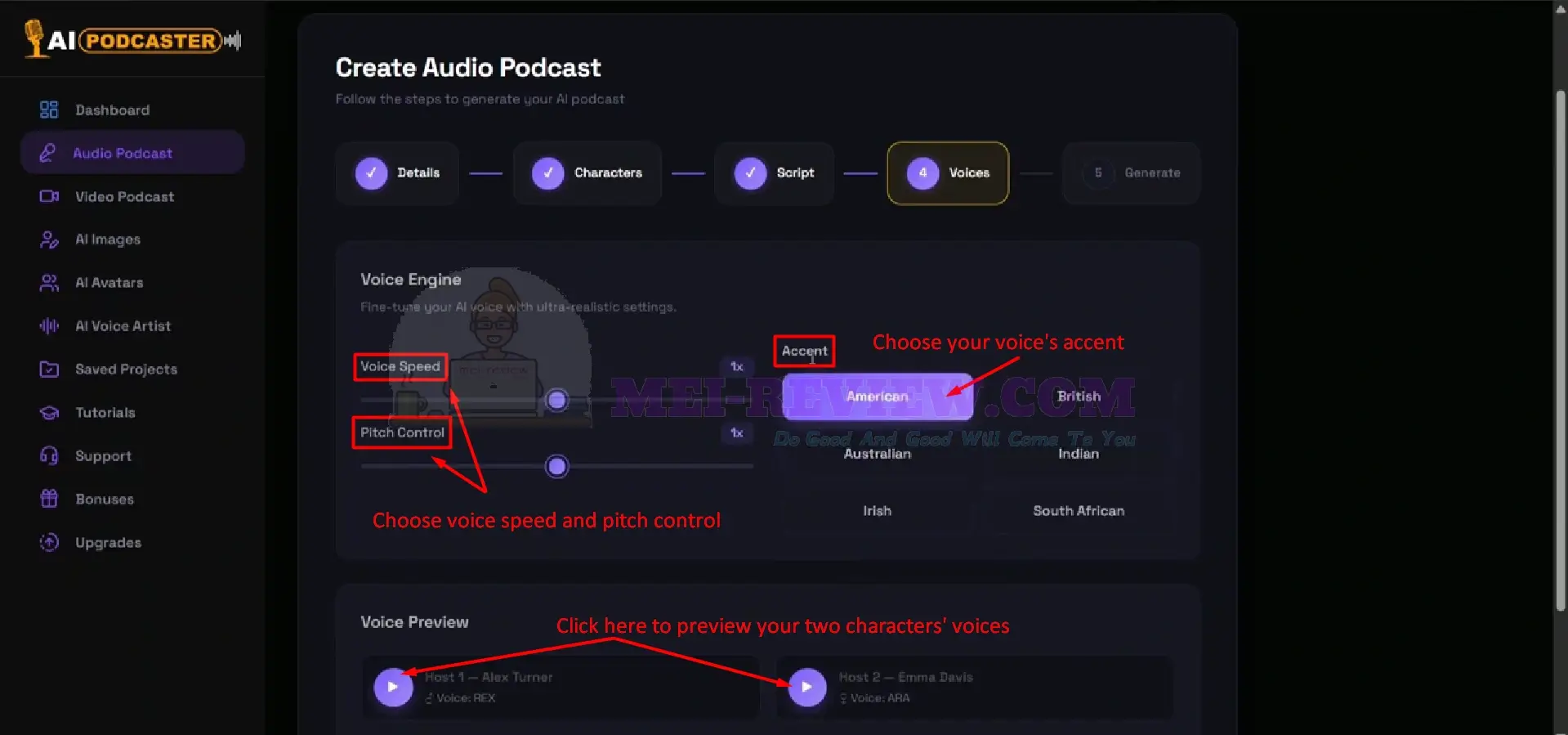This screenshot has height=735, width=1568.
Task: Click the "Voice Preview" section title
Action: [x=414, y=622]
